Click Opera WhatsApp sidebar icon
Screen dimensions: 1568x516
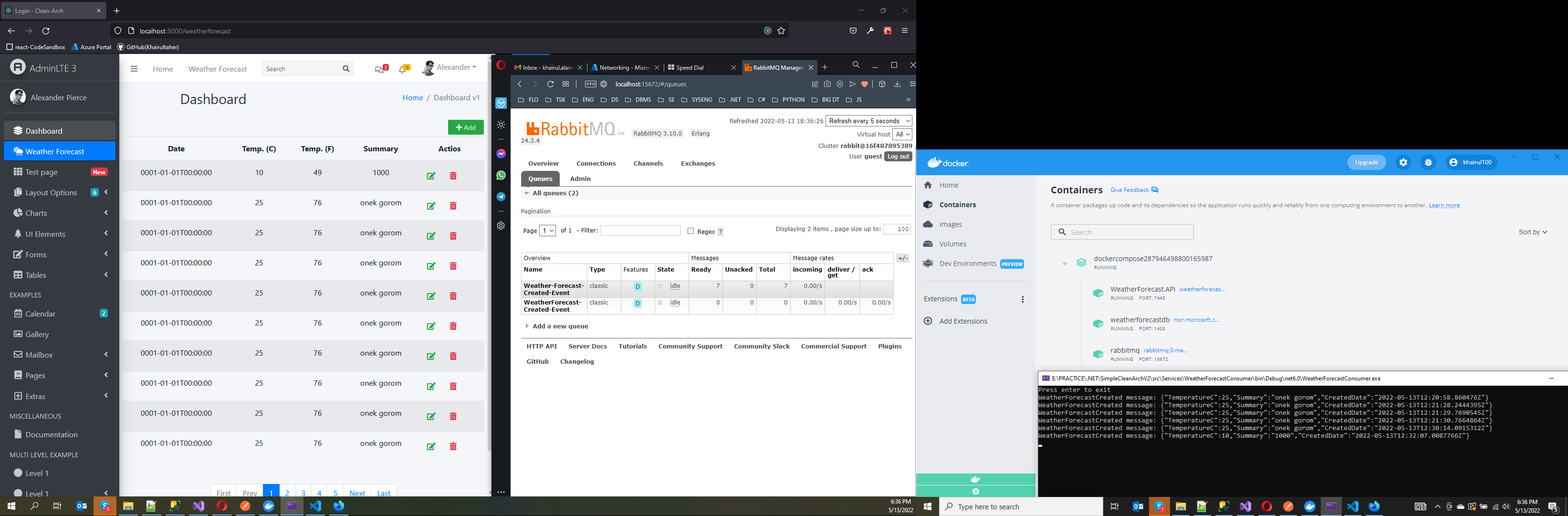[501, 176]
